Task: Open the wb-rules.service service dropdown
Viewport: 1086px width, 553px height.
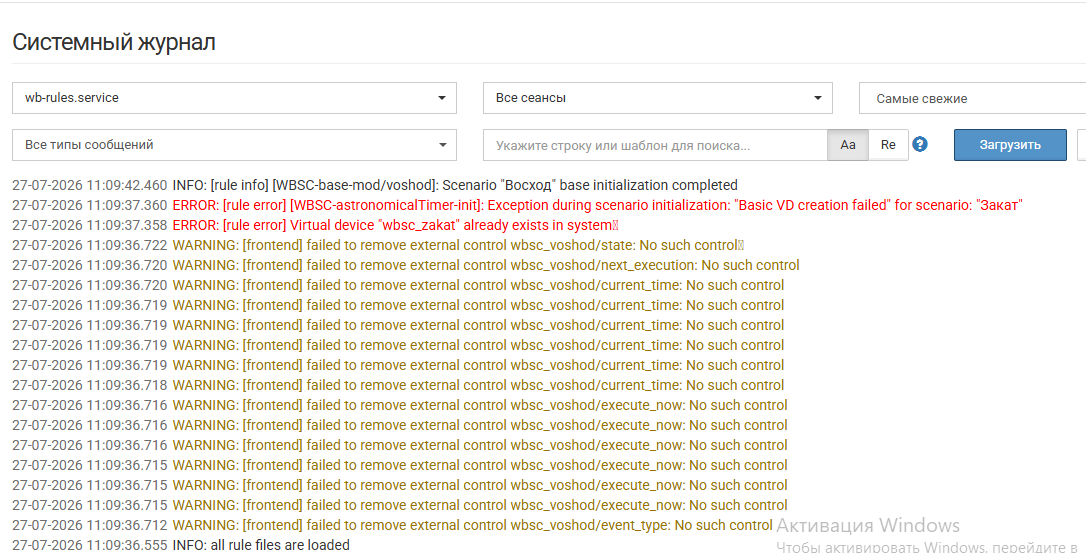Action: [234, 98]
